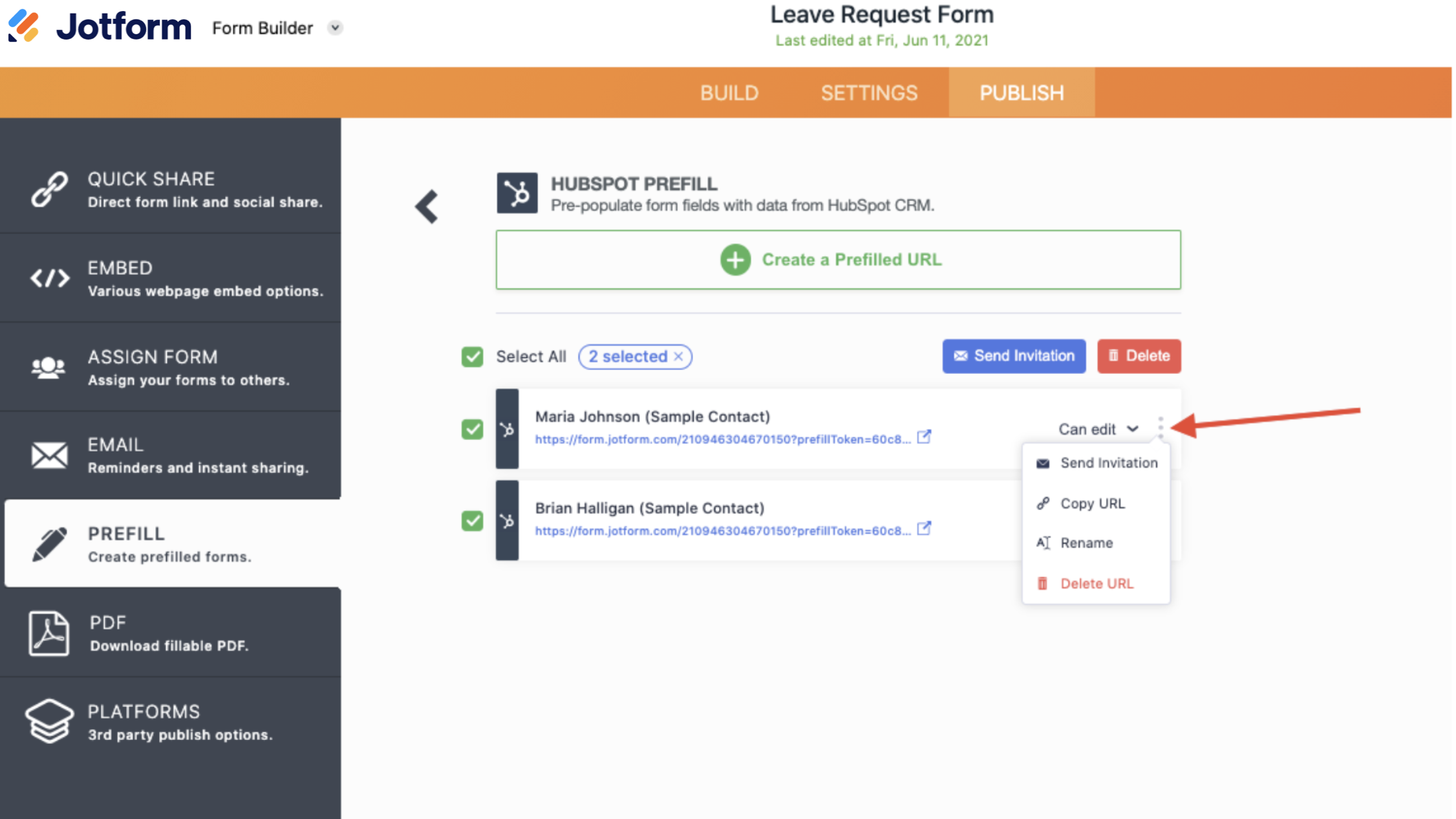Image resolution: width=1456 pixels, height=819 pixels.
Task: Open Maria Johnson's three-dot options menu
Action: tap(1161, 428)
